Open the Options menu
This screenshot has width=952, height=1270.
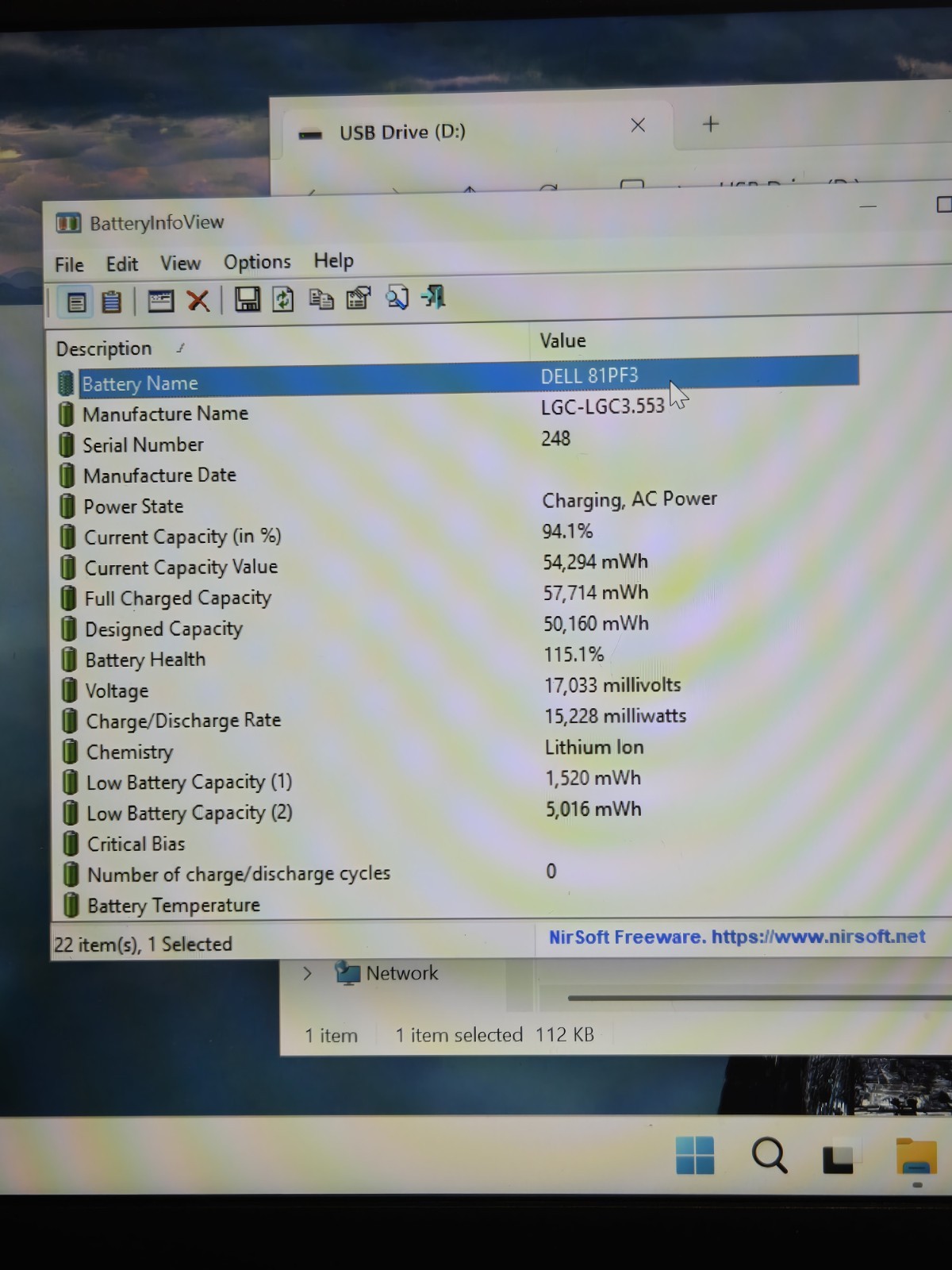click(x=257, y=262)
